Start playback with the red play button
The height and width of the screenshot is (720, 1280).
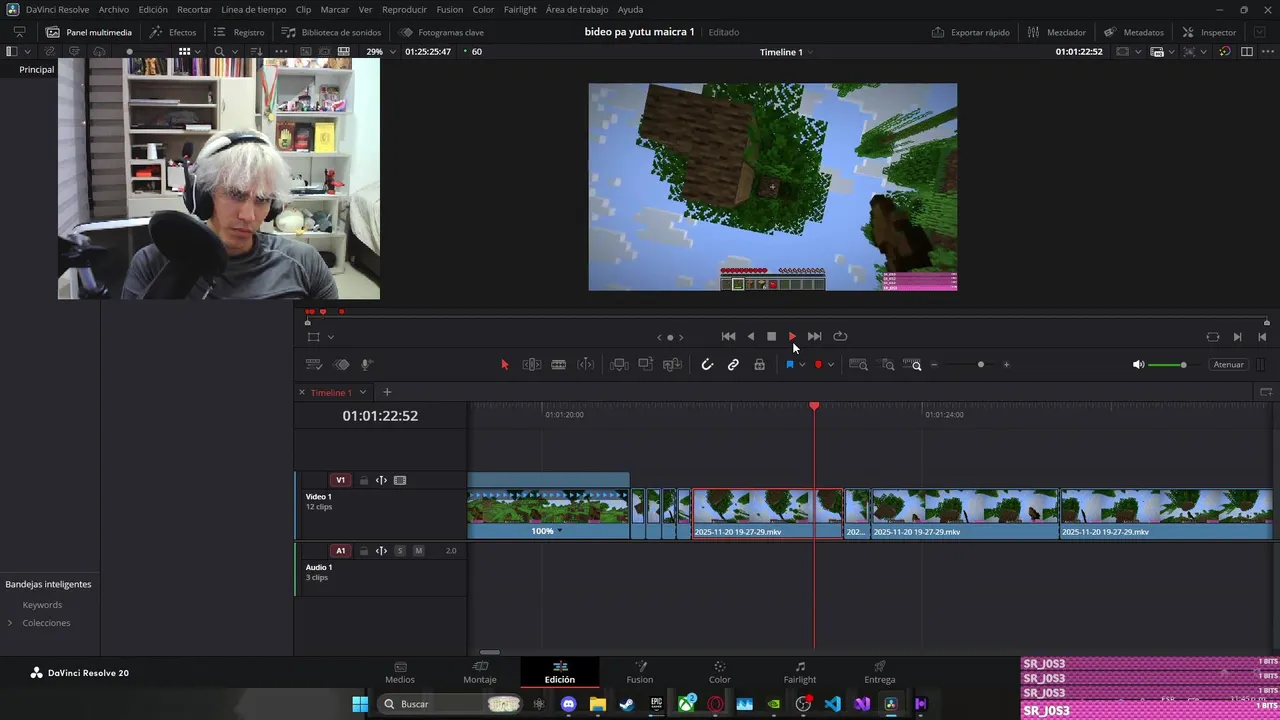click(792, 337)
